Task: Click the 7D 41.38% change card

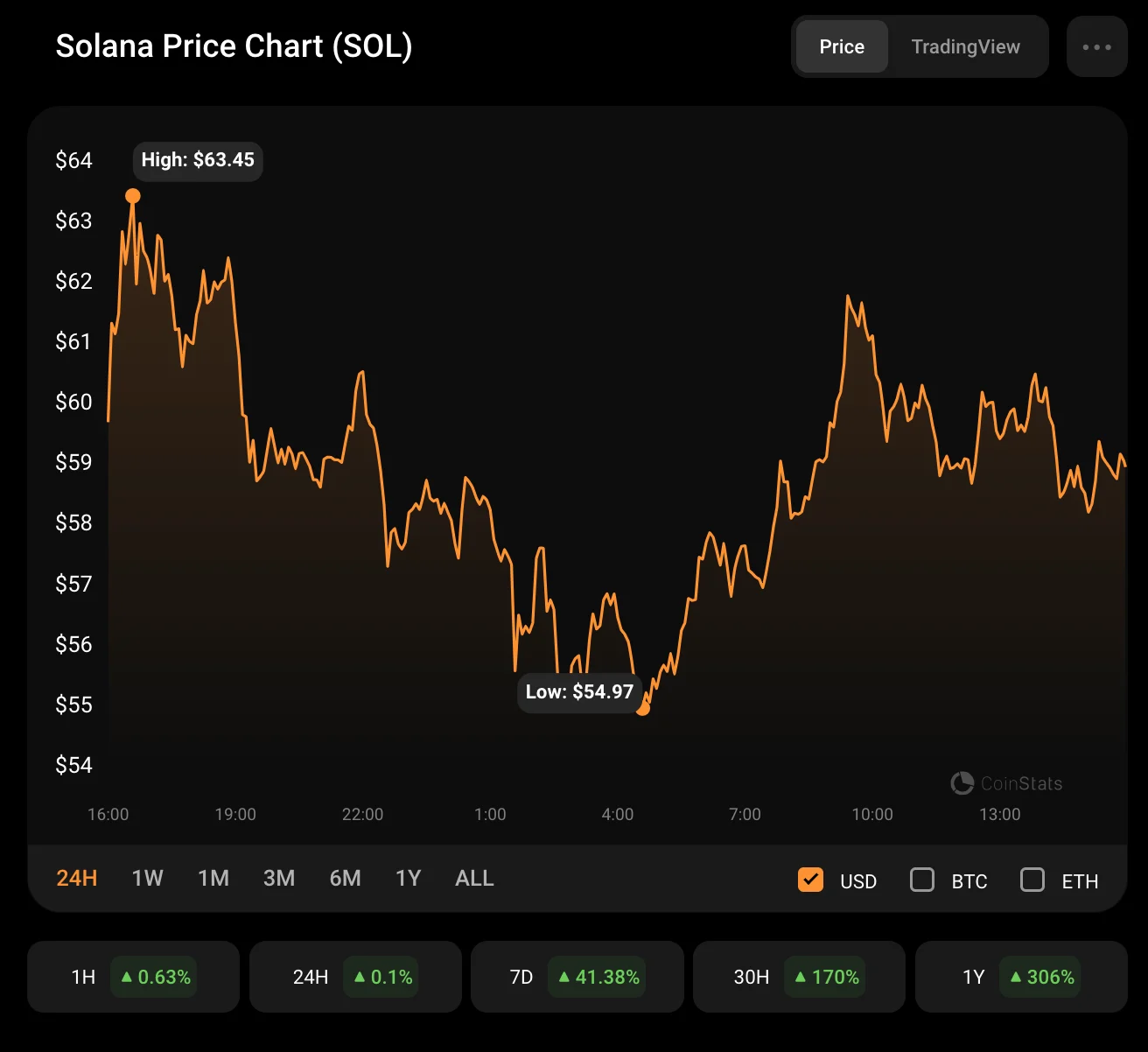Action: pyautogui.click(x=577, y=977)
